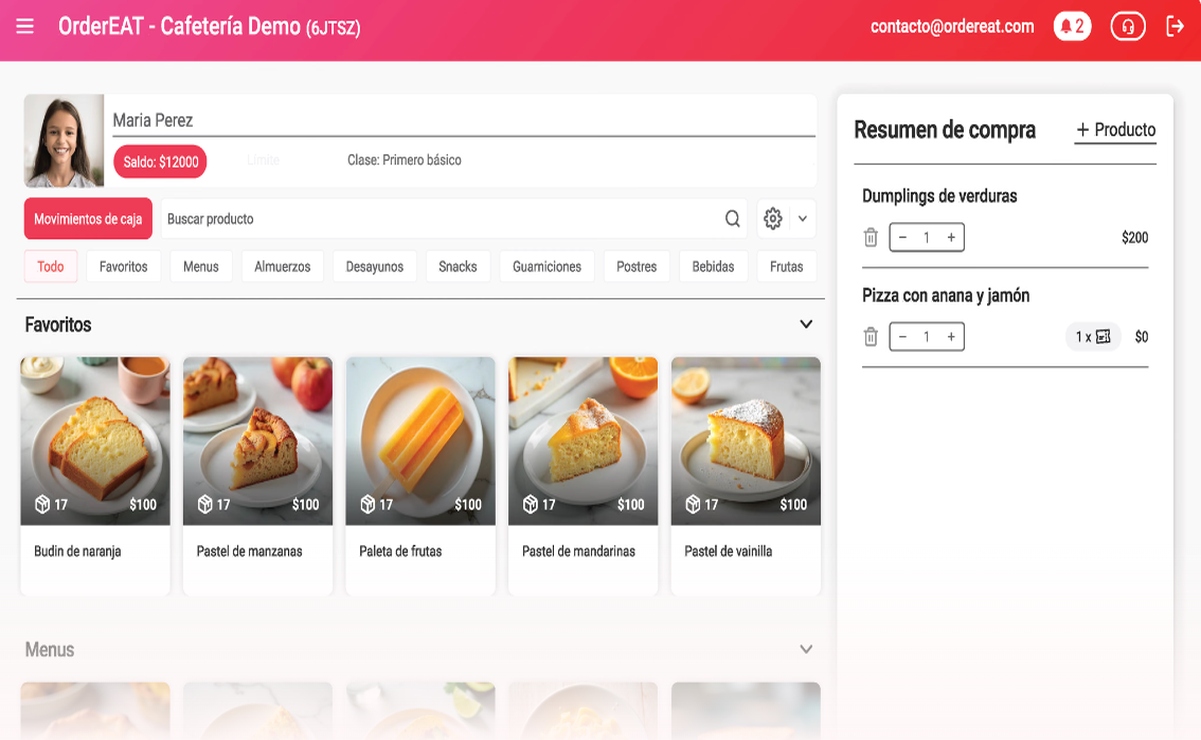Show the Desayunos category
The width and height of the screenshot is (1201, 740).
[375, 267]
